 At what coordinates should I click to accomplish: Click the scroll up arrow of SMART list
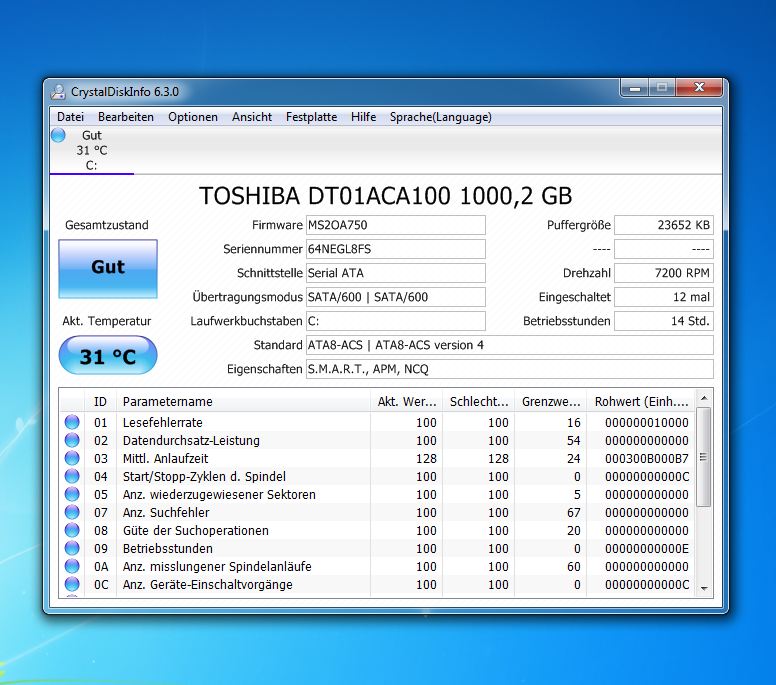704,398
